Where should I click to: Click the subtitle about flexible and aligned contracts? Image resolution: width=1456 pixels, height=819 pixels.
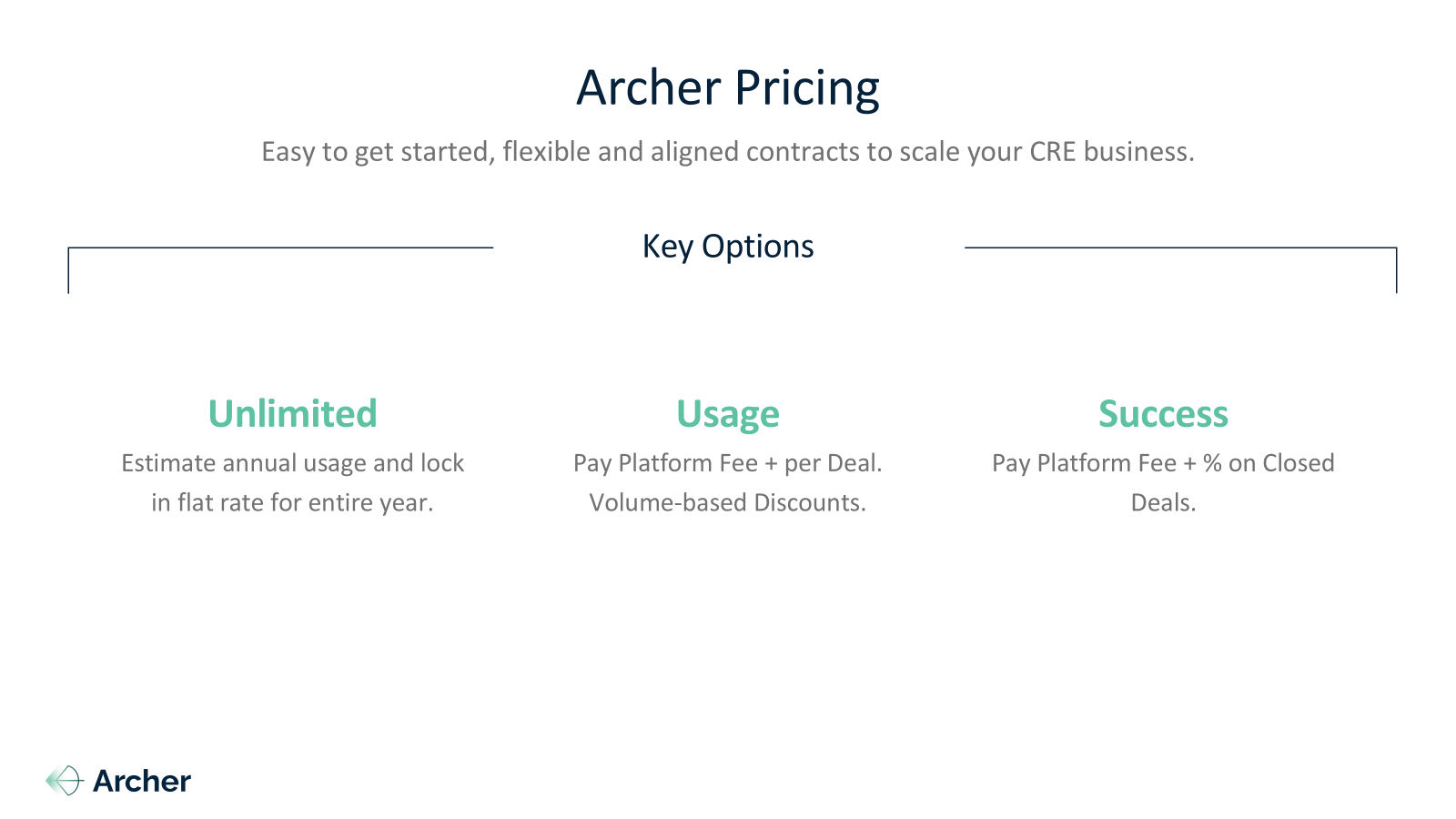click(x=728, y=151)
